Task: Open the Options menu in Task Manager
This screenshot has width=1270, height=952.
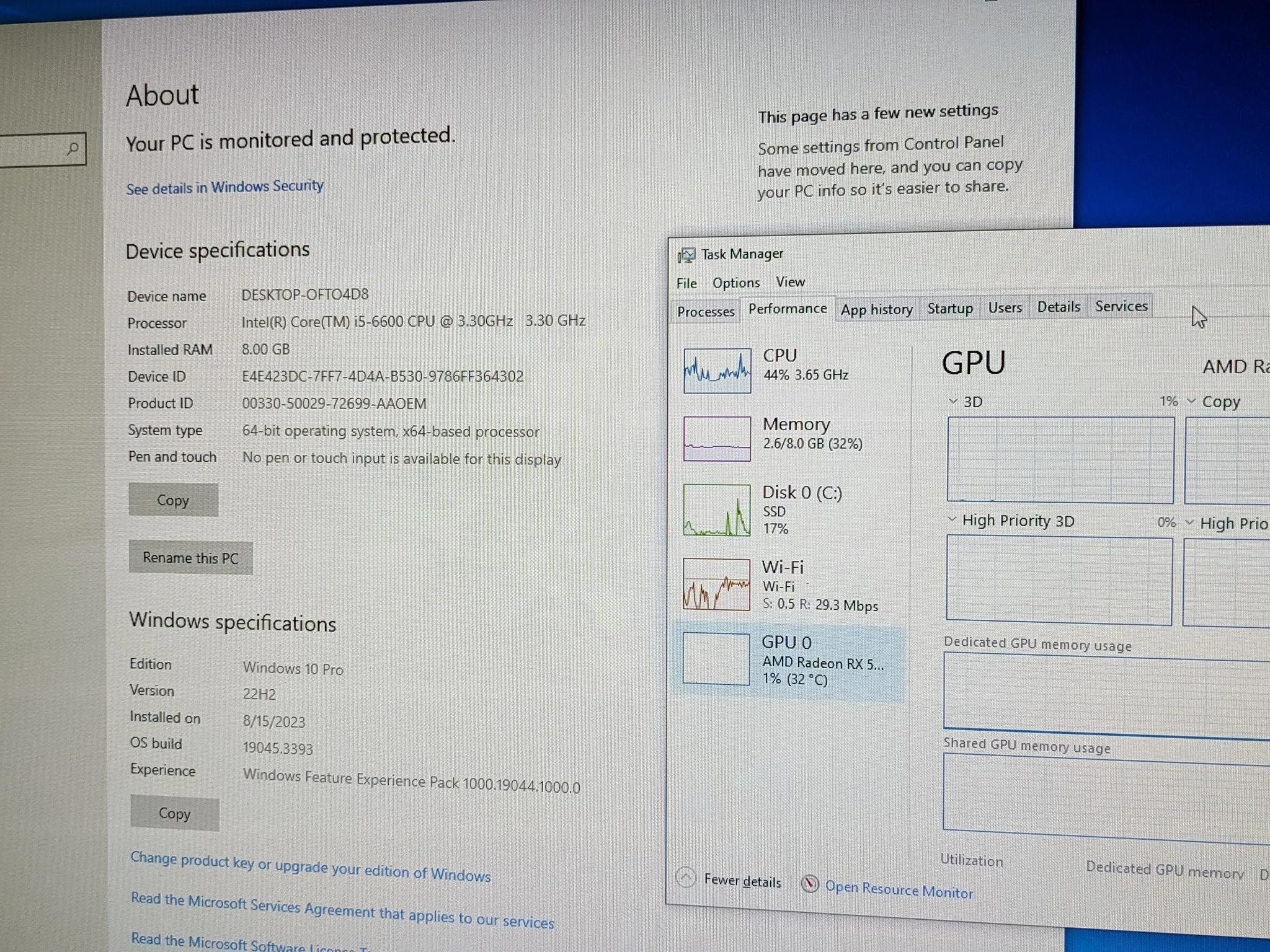Action: point(736,283)
